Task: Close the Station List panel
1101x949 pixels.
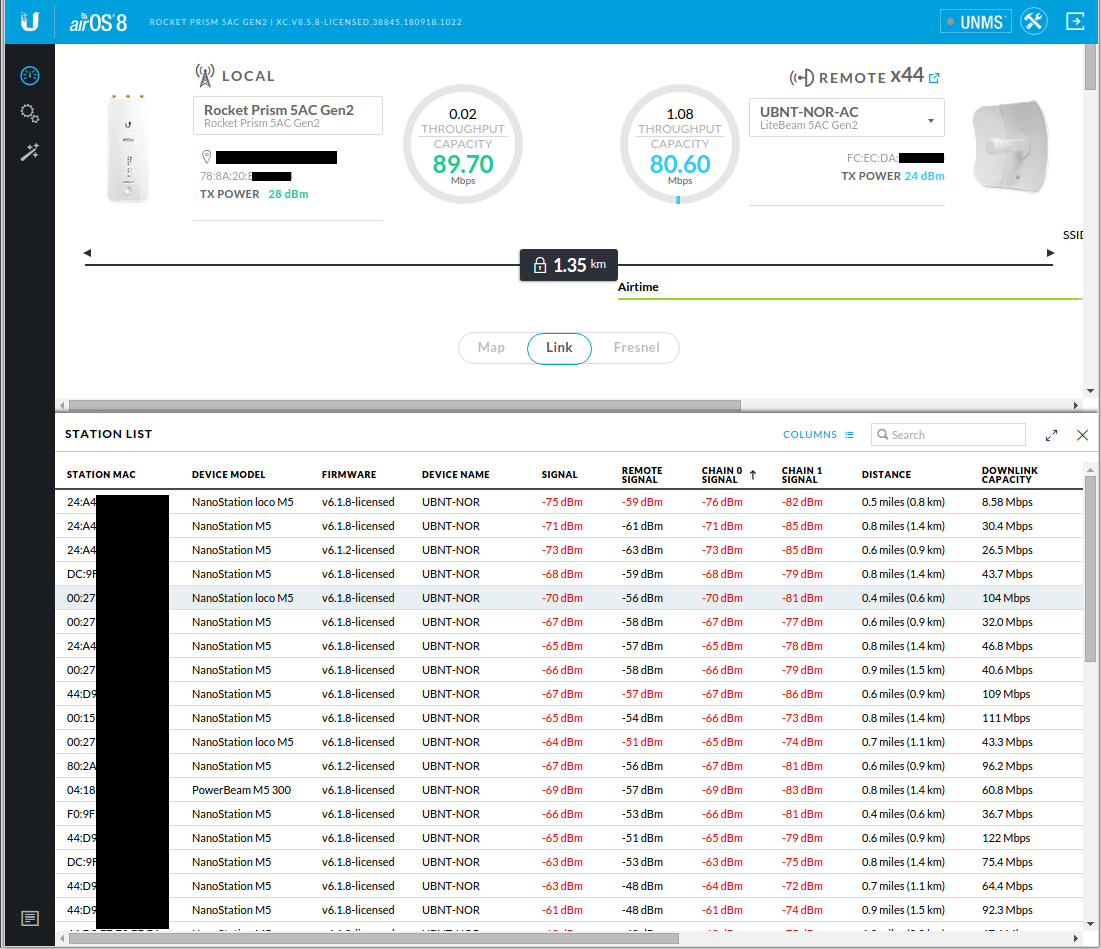Action: pyautogui.click(x=1082, y=435)
